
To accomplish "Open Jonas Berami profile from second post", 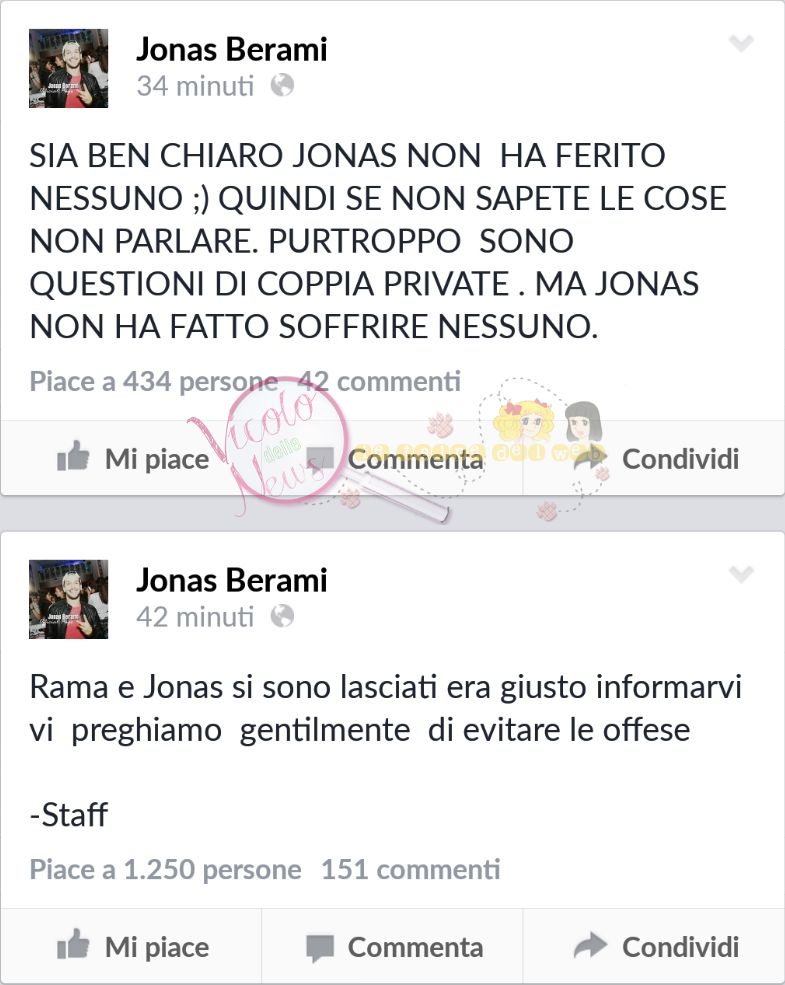I will click(x=232, y=580).
